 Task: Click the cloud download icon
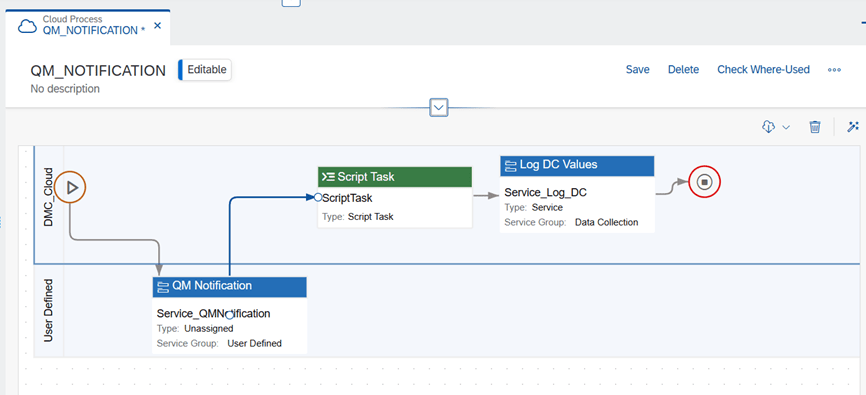[768, 127]
